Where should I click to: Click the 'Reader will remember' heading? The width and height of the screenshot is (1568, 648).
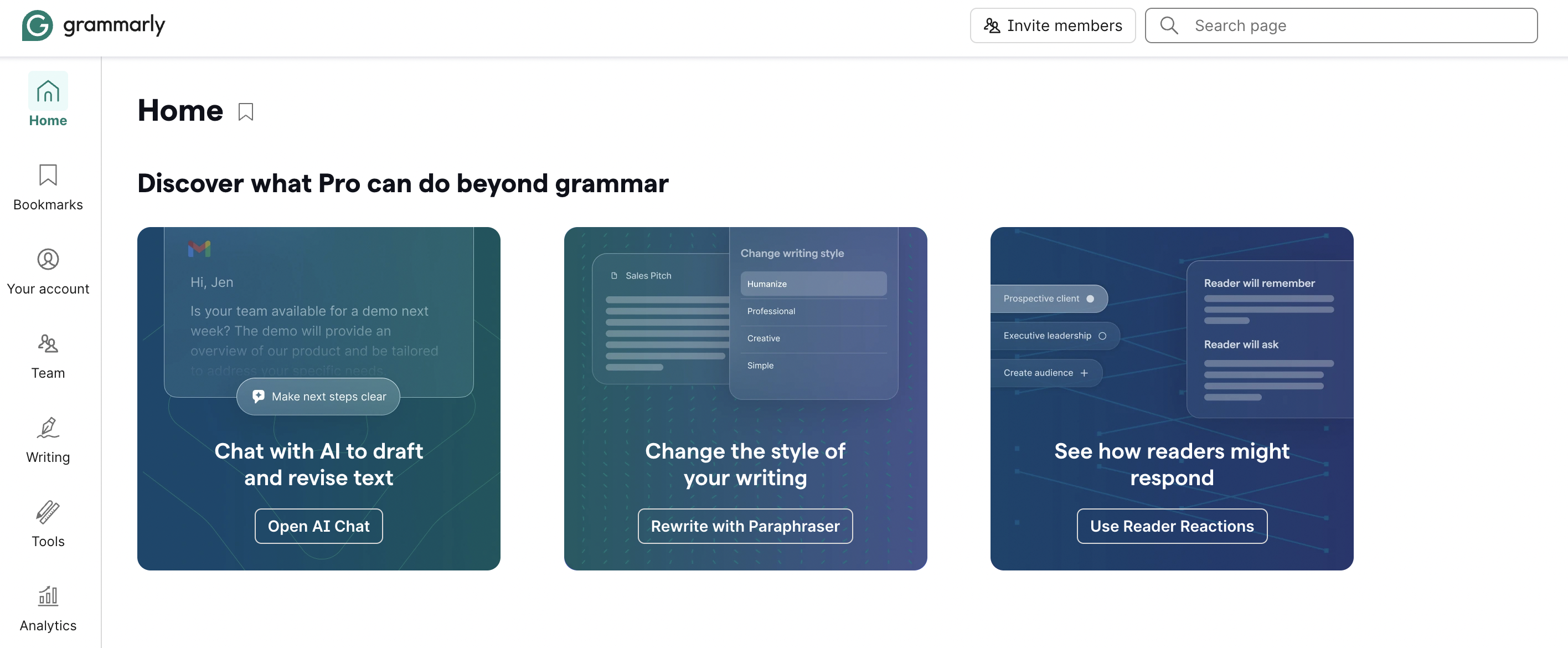1259,283
